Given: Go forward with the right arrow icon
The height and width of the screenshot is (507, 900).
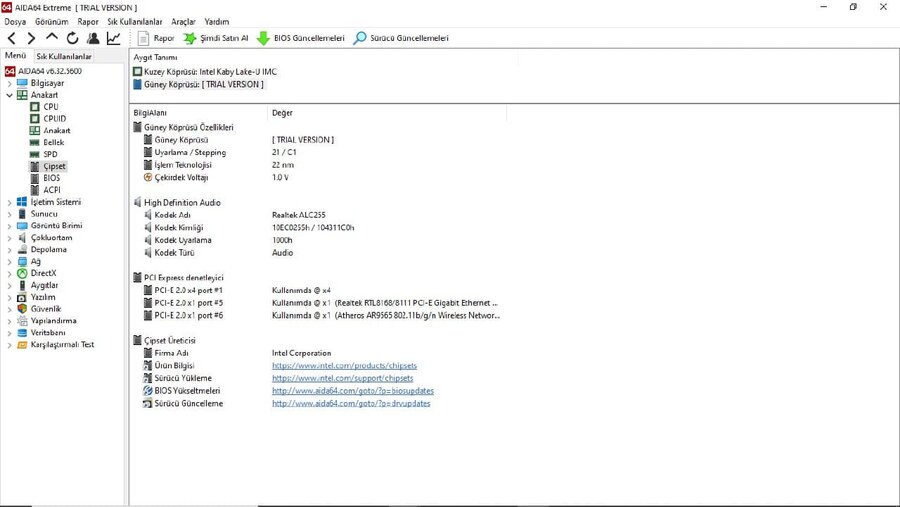Looking at the screenshot, I should click(x=31, y=38).
